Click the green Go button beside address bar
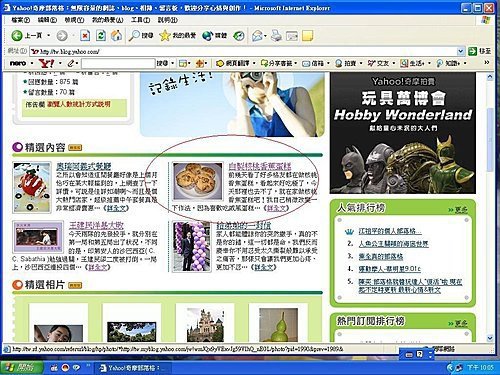Image resolution: width=500 pixels, height=375 pixels. [x=472, y=51]
